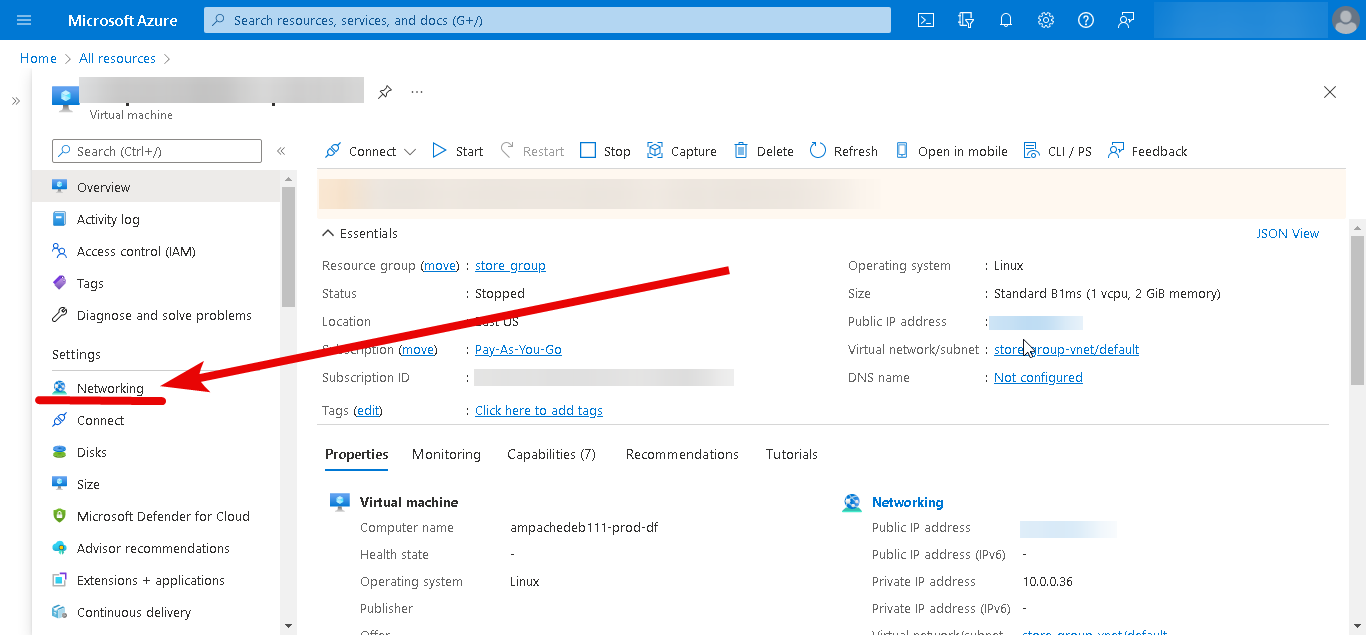Image resolution: width=1366 pixels, height=635 pixels.
Task: Close the virtual machine blade
Action: pos(1330,92)
